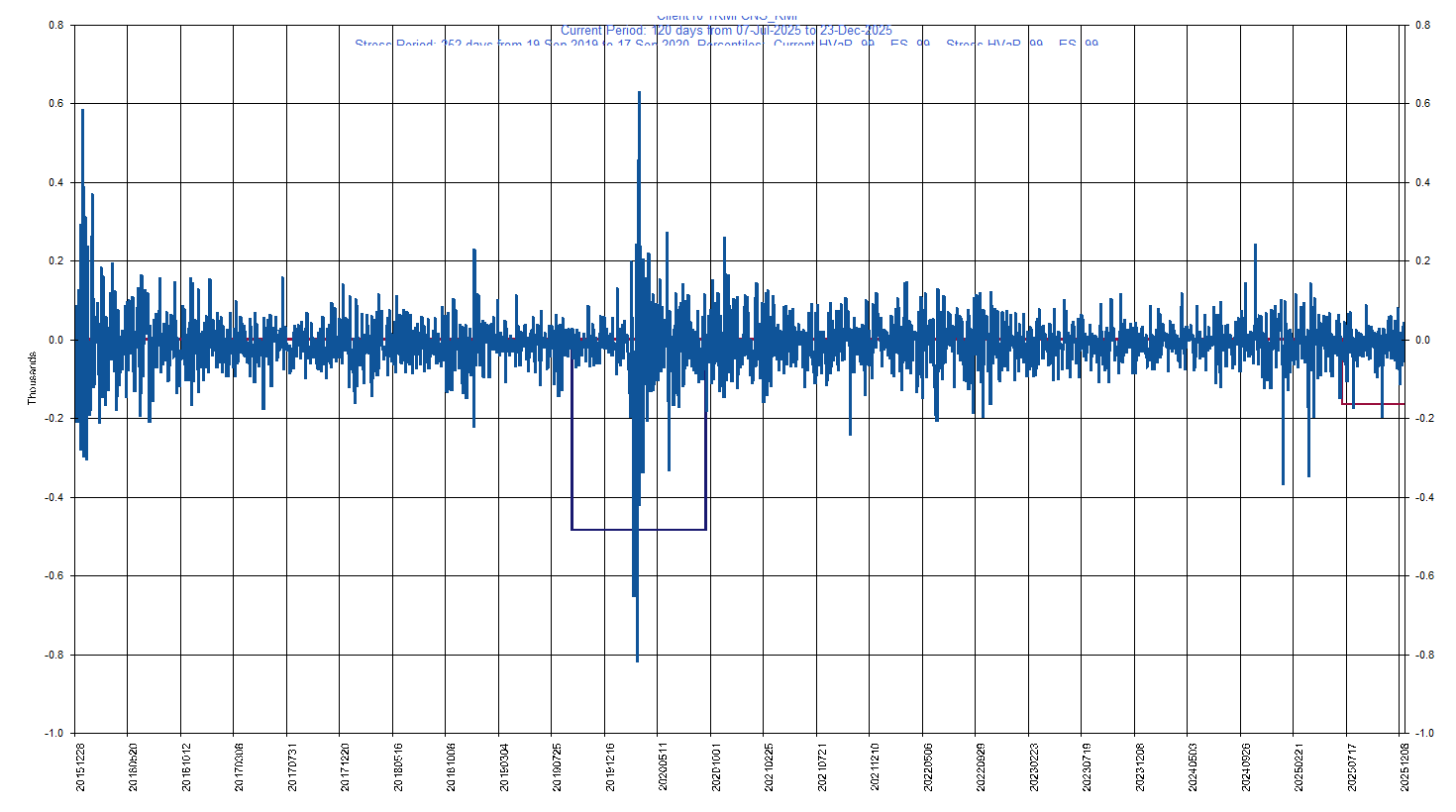Select the 23-Dec-2025 date in the header
Screen dimensions: 1456x812
click(x=854, y=31)
